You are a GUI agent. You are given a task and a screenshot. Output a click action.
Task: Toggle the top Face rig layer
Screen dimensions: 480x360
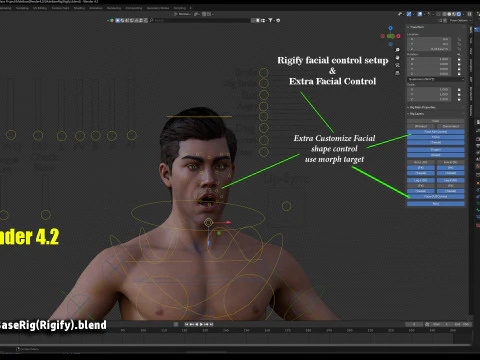tap(435, 121)
